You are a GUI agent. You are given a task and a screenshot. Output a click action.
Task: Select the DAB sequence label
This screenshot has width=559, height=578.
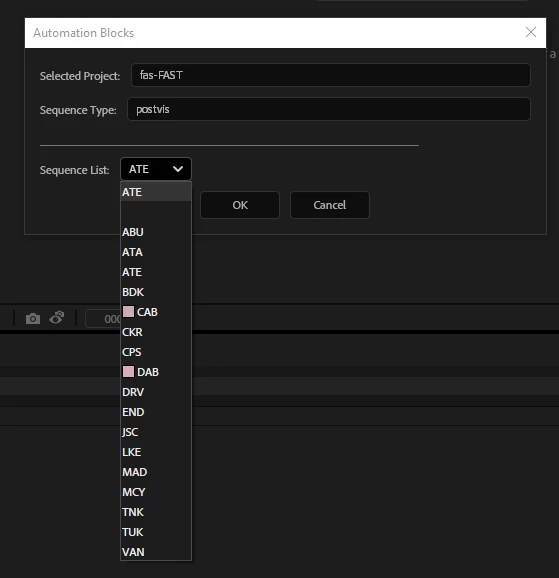[148, 372]
